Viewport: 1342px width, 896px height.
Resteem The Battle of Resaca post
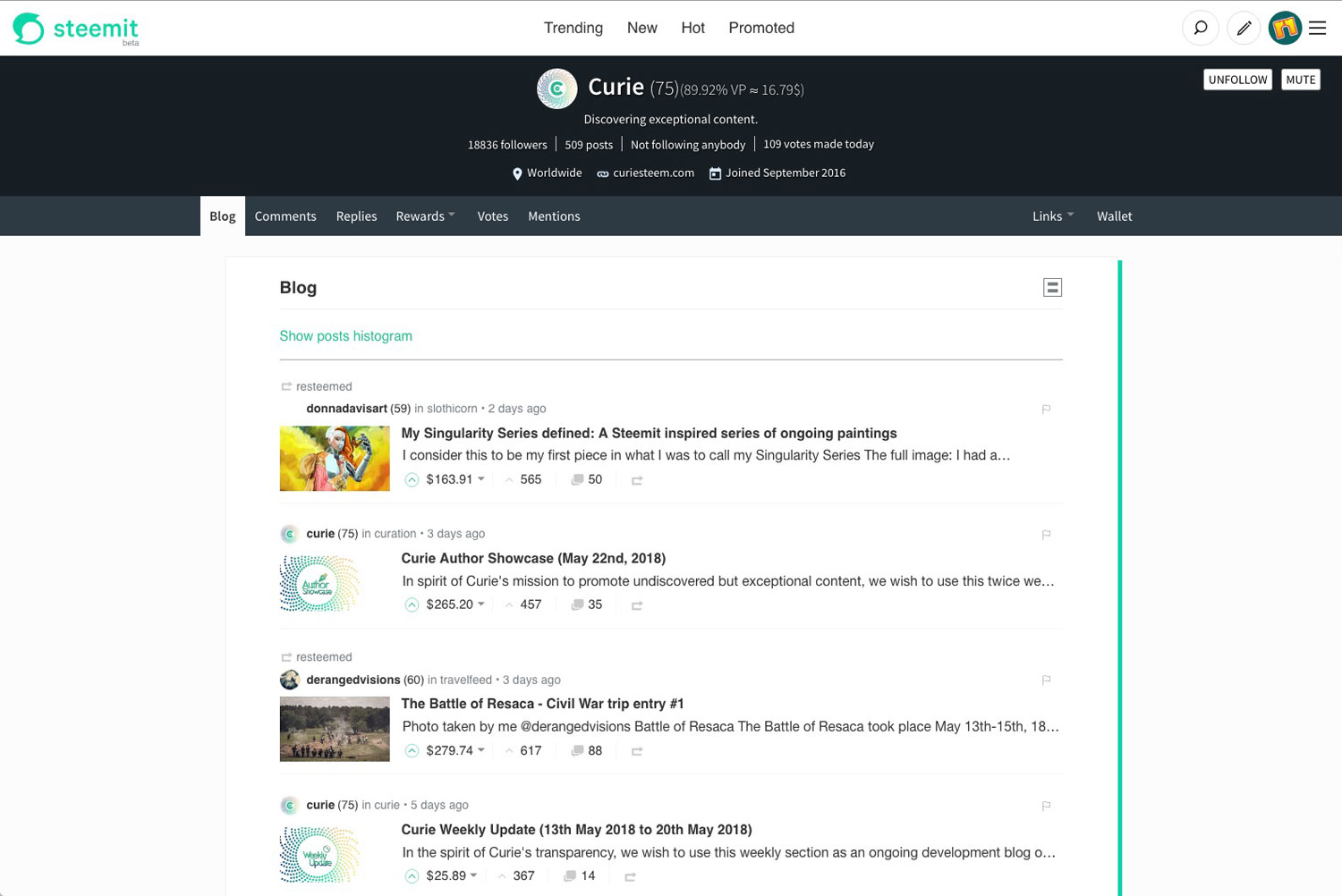pos(637,751)
